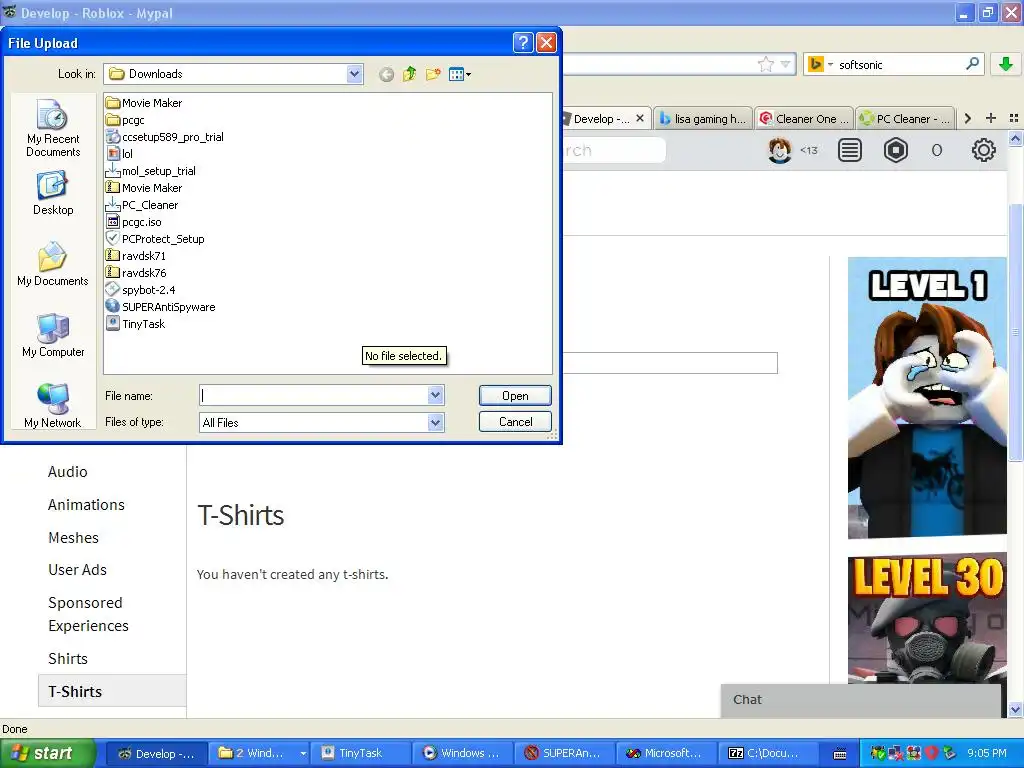Viewport: 1024px width, 768px height.
Task: Select the PC_Cleaner file
Action: 142,205
